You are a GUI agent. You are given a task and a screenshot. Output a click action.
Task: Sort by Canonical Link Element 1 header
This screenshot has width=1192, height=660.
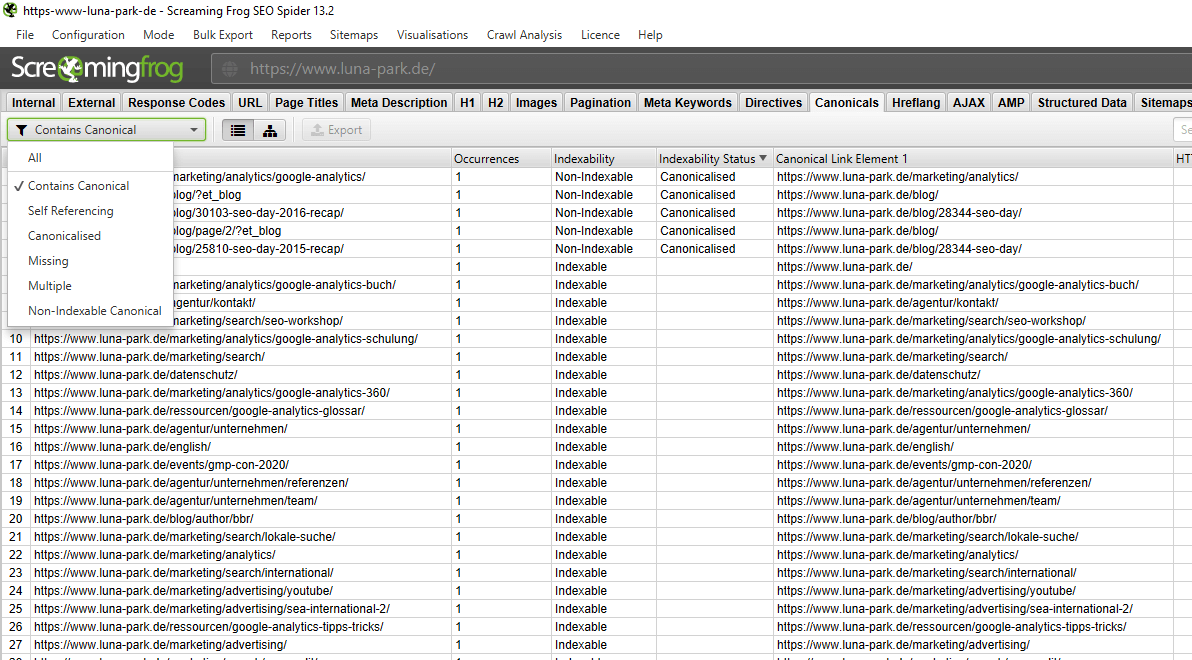coord(844,158)
